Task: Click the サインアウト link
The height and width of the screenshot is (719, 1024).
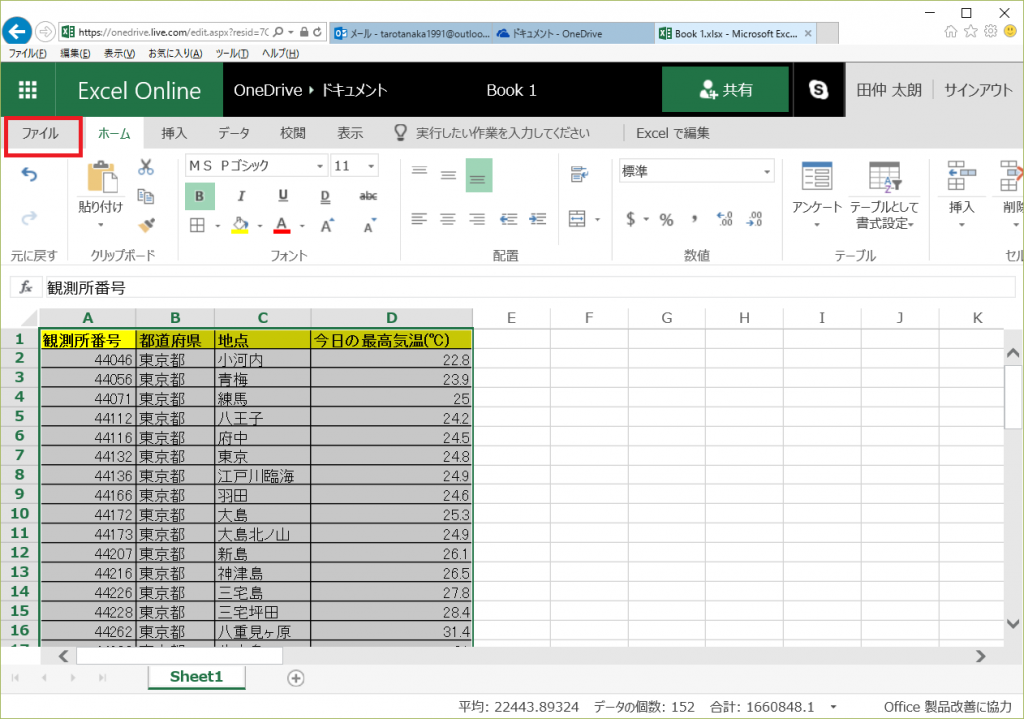Action: click(x=978, y=89)
